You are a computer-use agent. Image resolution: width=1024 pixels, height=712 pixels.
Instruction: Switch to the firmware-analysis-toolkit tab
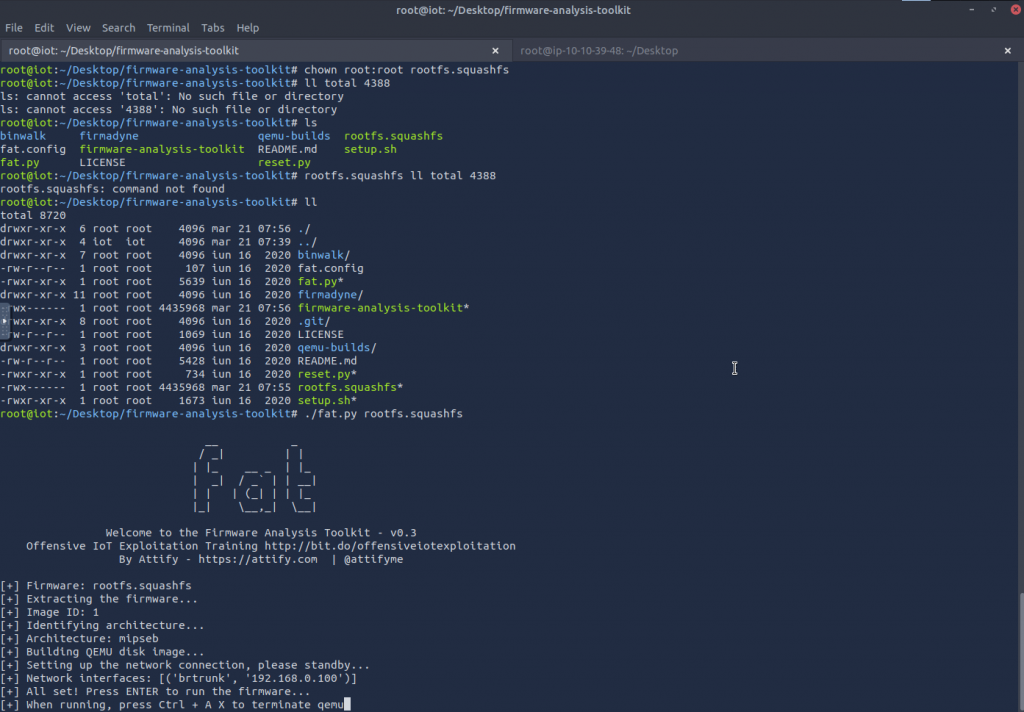pyautogui.click(x=255, y=50)
